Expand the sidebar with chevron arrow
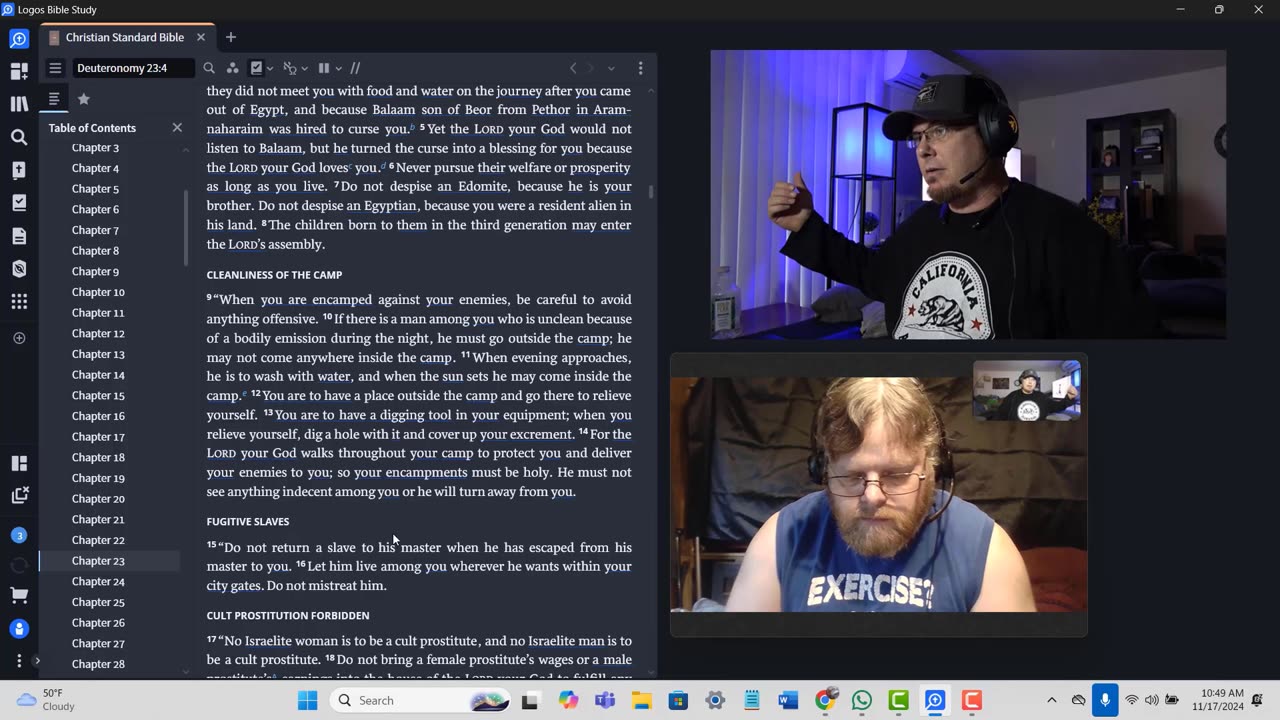Viewport: 1280px width, 720px height. 37,661
